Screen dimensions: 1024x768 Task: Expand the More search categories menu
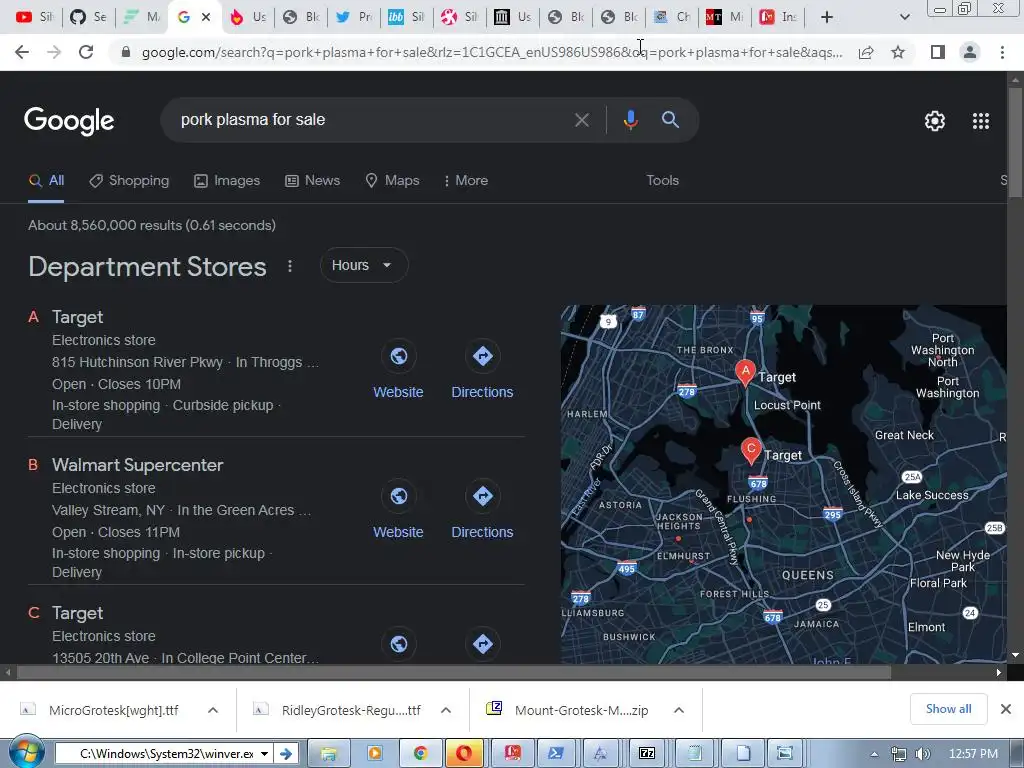point(466,181)
